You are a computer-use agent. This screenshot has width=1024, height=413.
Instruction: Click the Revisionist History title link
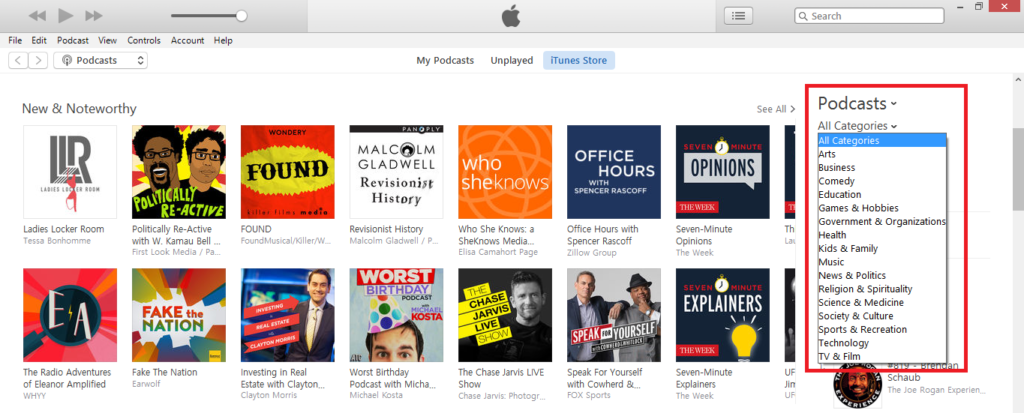pyautogui.click(x=386, y=229)
